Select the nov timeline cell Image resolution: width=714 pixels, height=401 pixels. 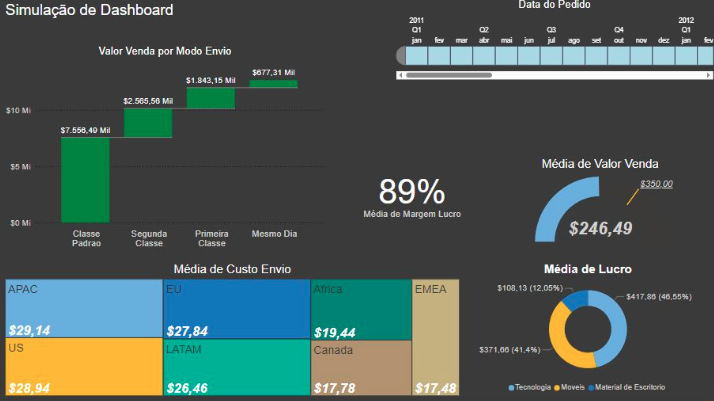click(x=641, y=56)
